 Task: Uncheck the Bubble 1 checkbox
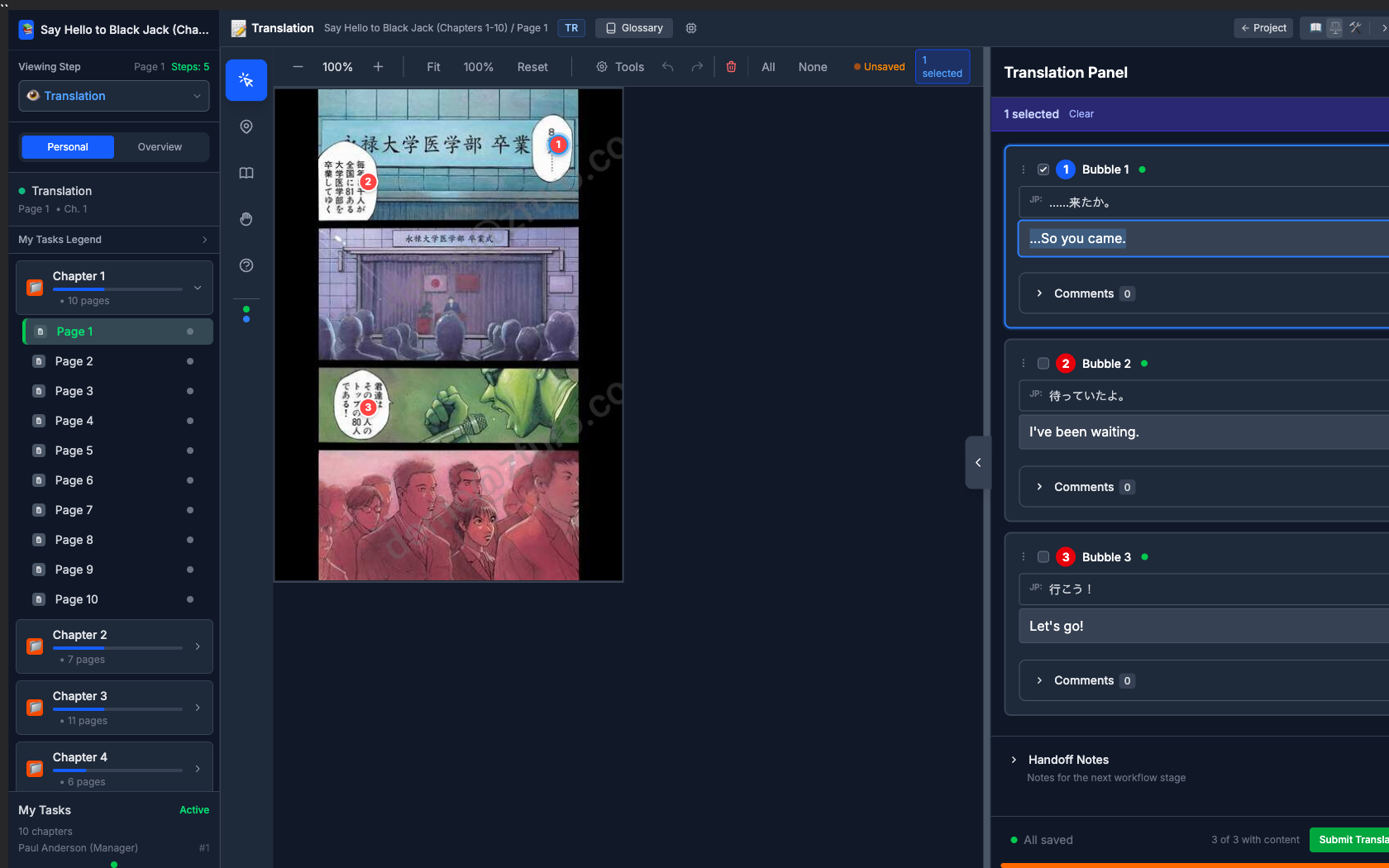[x=1043, y=169]
